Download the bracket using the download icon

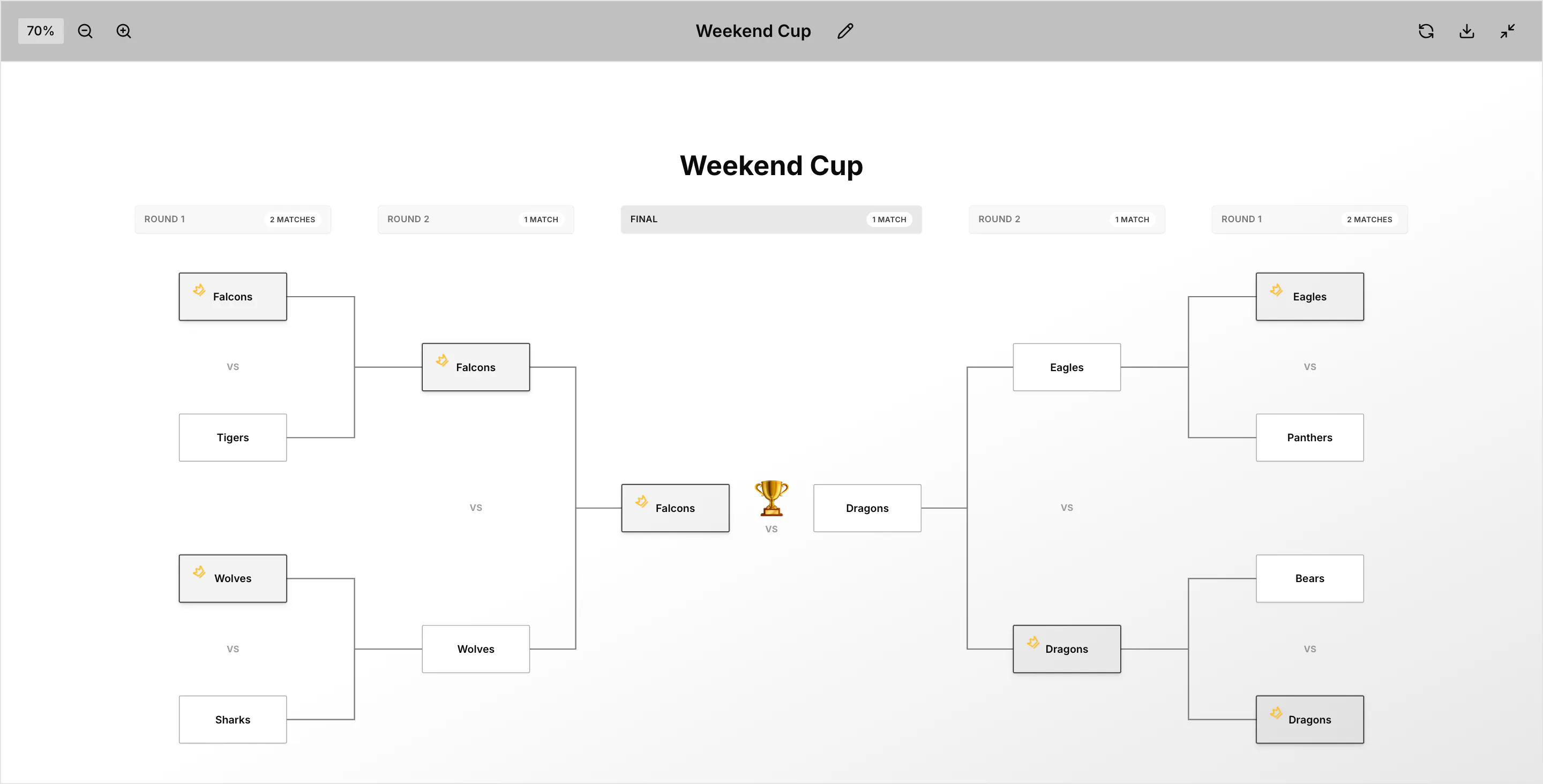coord(1467,31)
